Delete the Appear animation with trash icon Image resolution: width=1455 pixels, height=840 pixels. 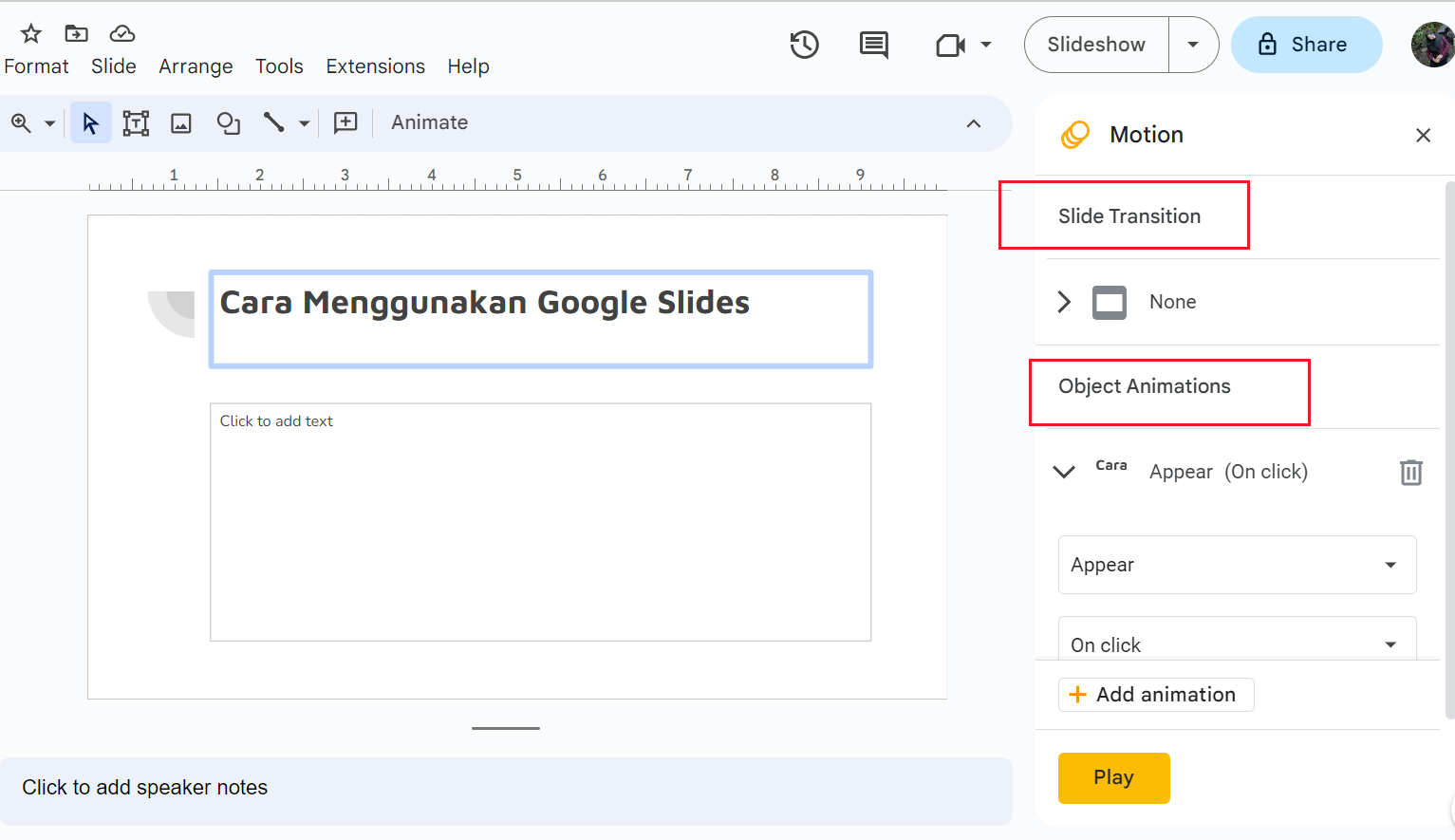tap(1410, 472)
